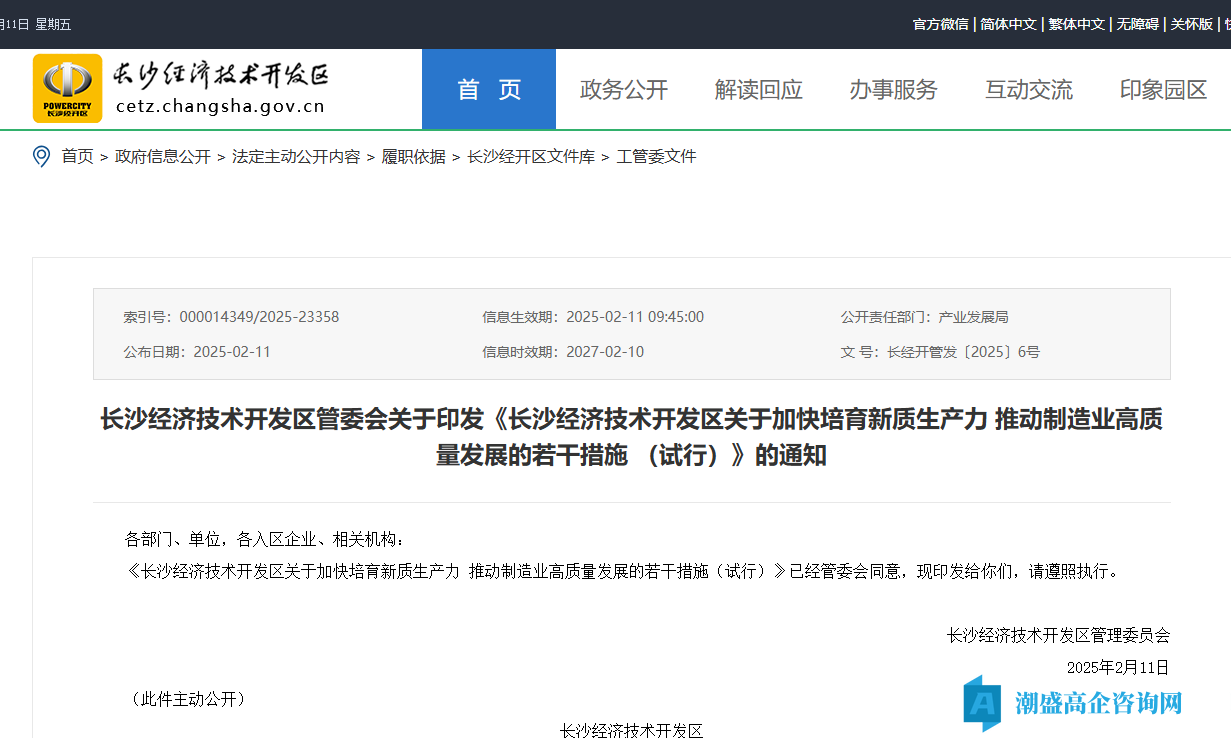Viewport: 1231px width, 738px height.
Task: Click the 工管委文件 breadcrumb link
Action: [x=656, y=157]
